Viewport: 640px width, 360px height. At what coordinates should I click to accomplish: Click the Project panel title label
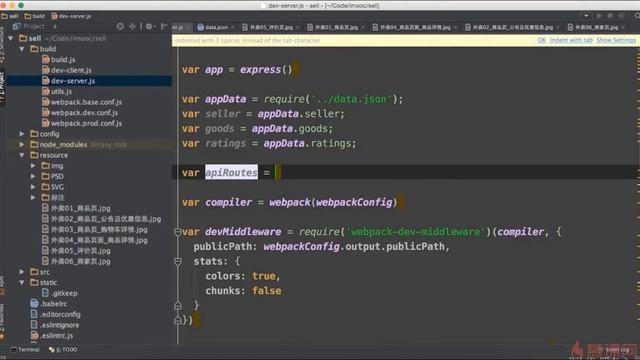34,27
